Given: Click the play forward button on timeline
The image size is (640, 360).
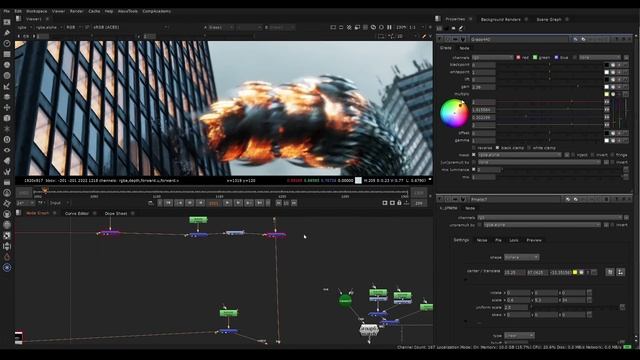Looking at the screenshot, I should pos(227,203).
